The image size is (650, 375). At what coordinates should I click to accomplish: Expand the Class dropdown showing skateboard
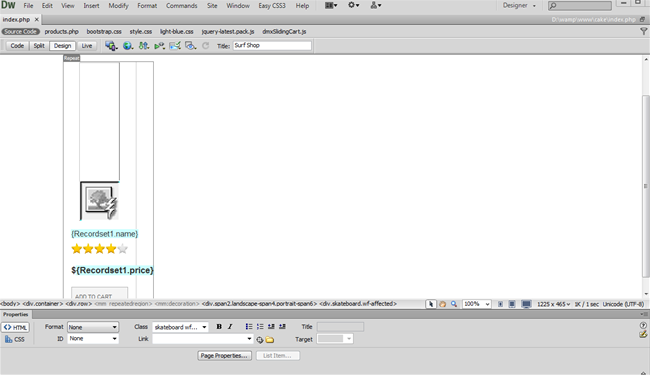click(180, 327)
